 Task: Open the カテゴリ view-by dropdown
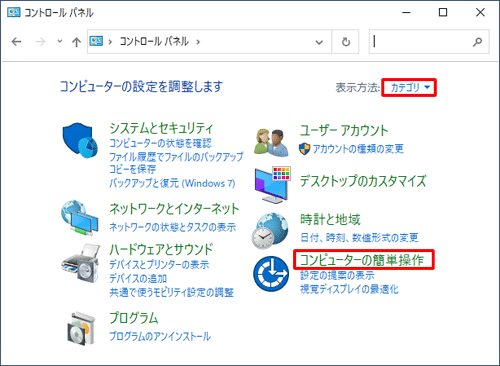click(x=409, y=88)
